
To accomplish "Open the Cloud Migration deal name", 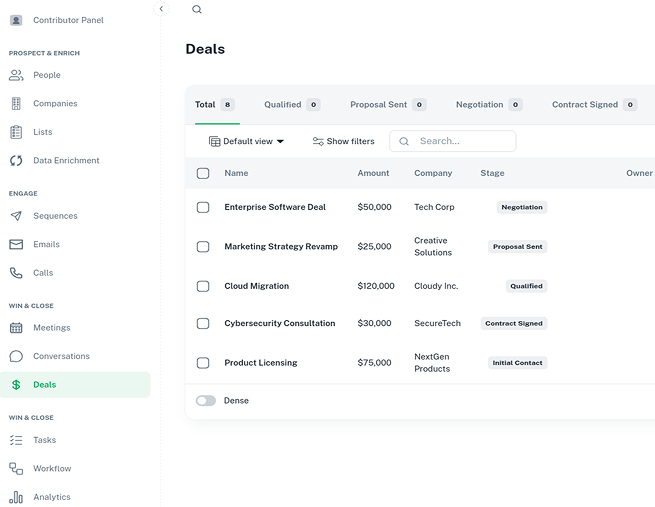I will pyautogui.click(x=256, y=286).
